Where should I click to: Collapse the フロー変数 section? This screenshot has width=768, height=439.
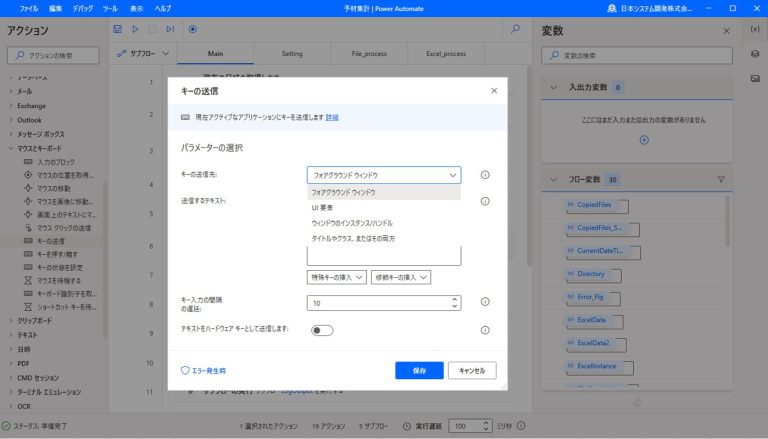(x=553, y=179)
